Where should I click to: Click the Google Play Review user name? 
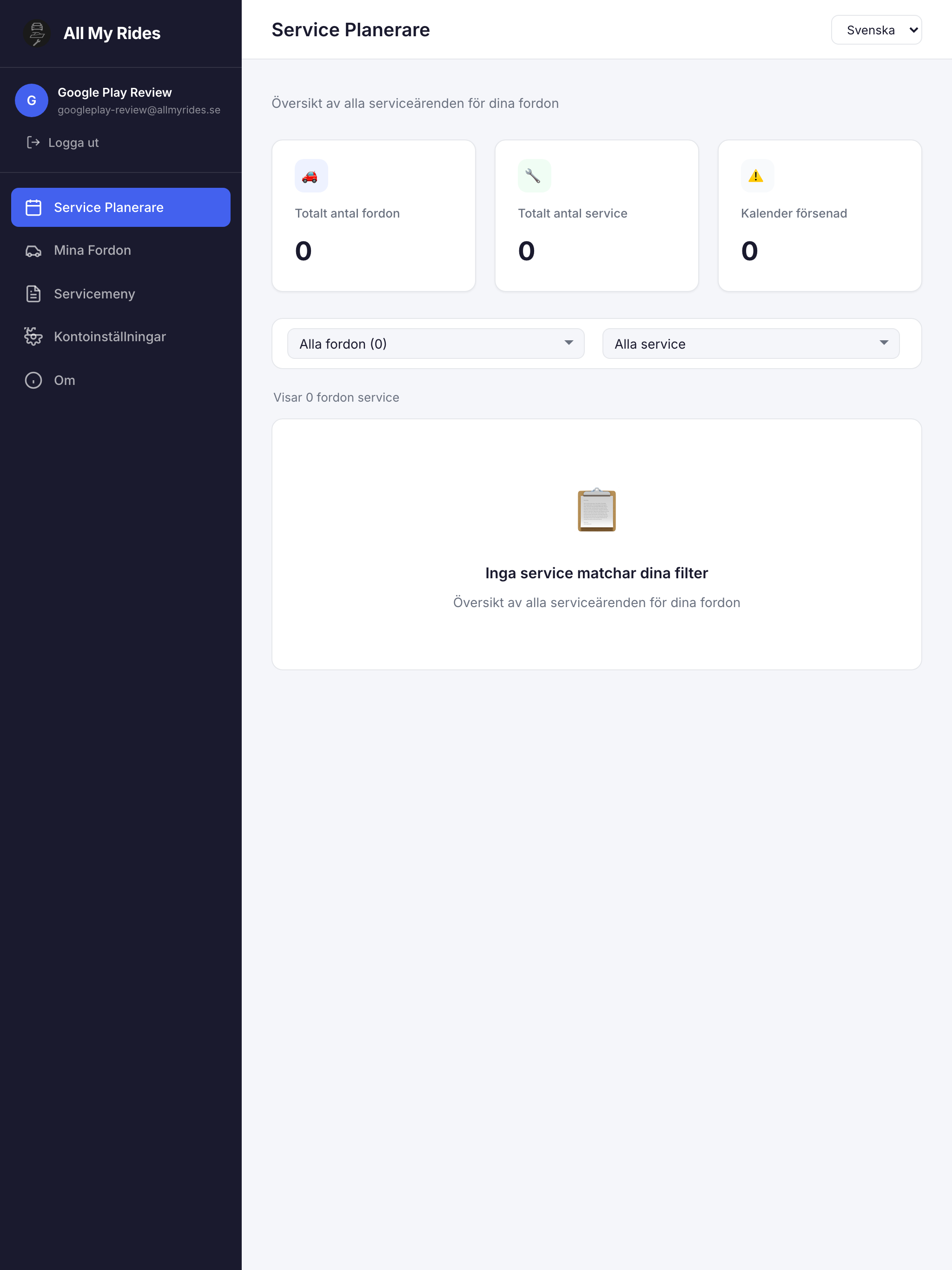(115, 93)
